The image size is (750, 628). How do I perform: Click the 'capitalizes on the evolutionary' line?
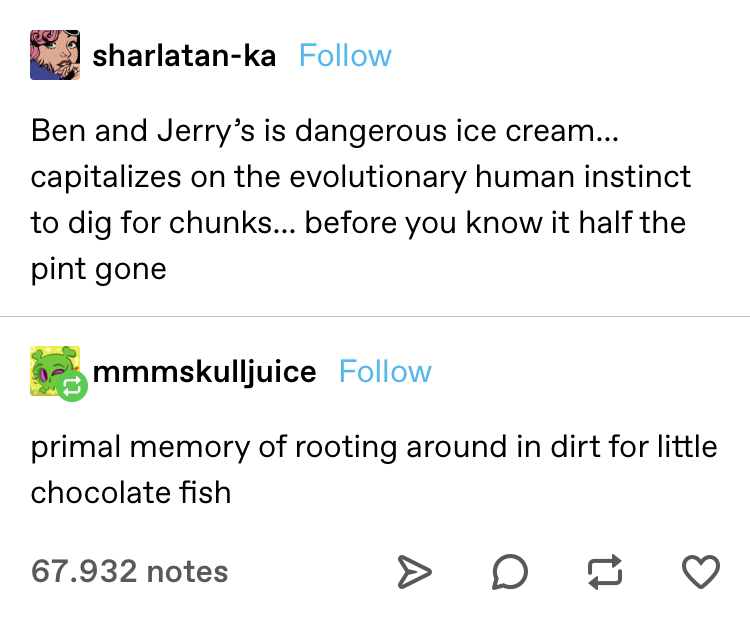coord(361,177)
